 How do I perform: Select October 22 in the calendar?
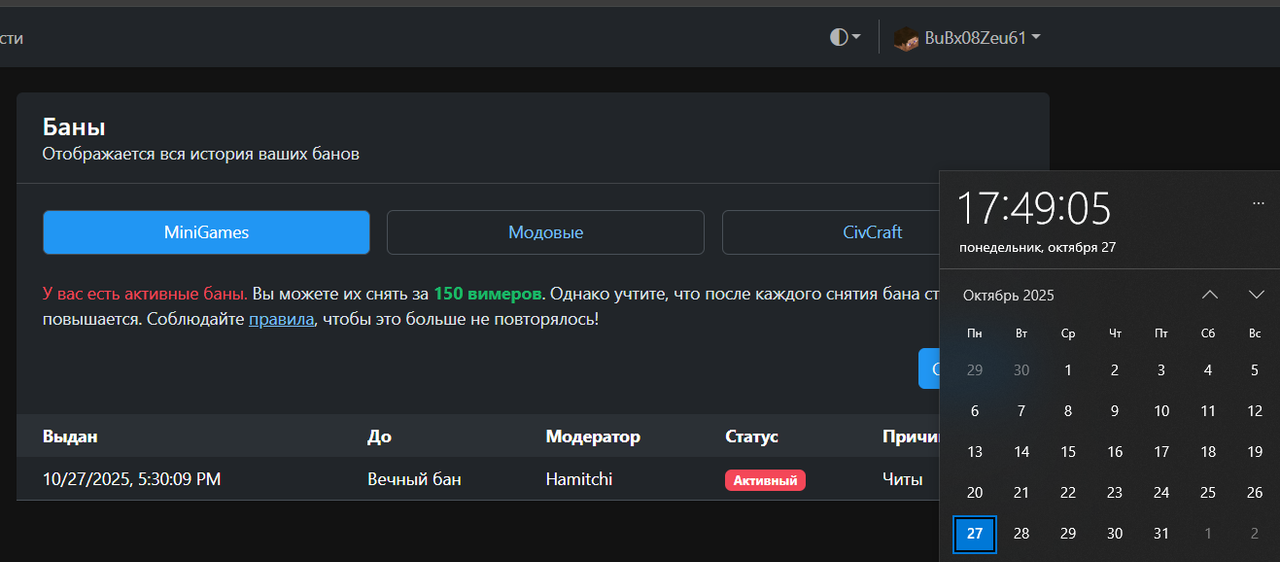(1068, 493)
